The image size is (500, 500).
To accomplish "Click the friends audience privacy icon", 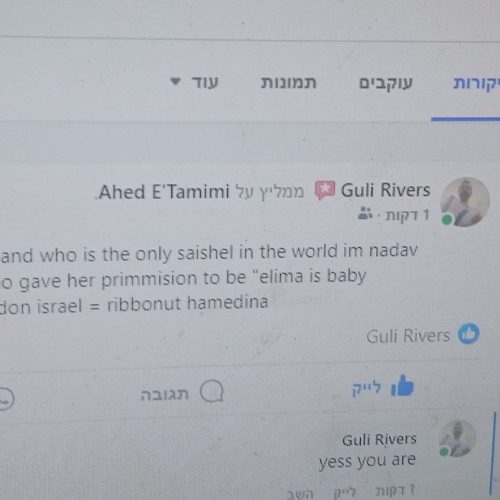I will tap(365, 214).
